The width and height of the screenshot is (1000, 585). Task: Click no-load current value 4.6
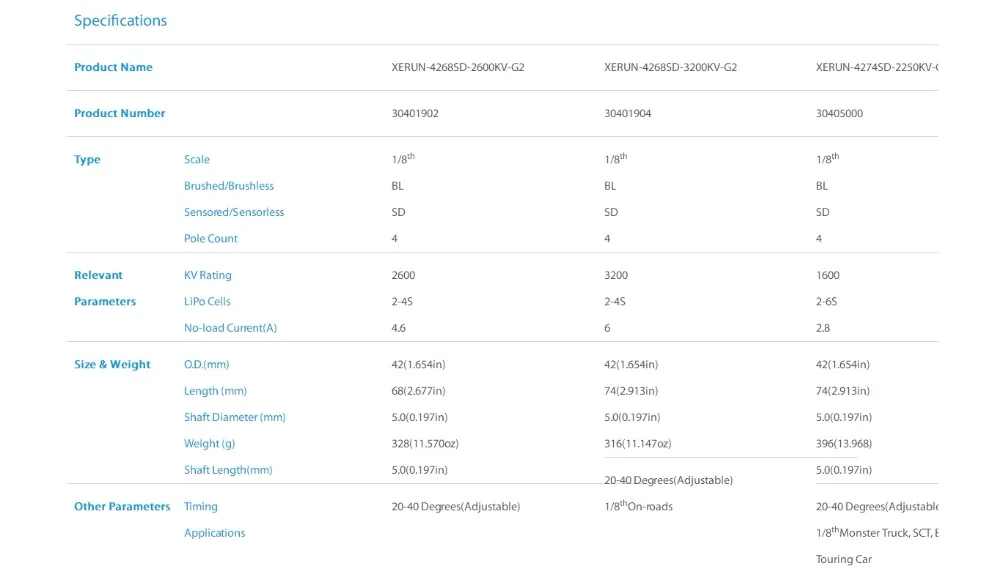[x=399, y=328]
